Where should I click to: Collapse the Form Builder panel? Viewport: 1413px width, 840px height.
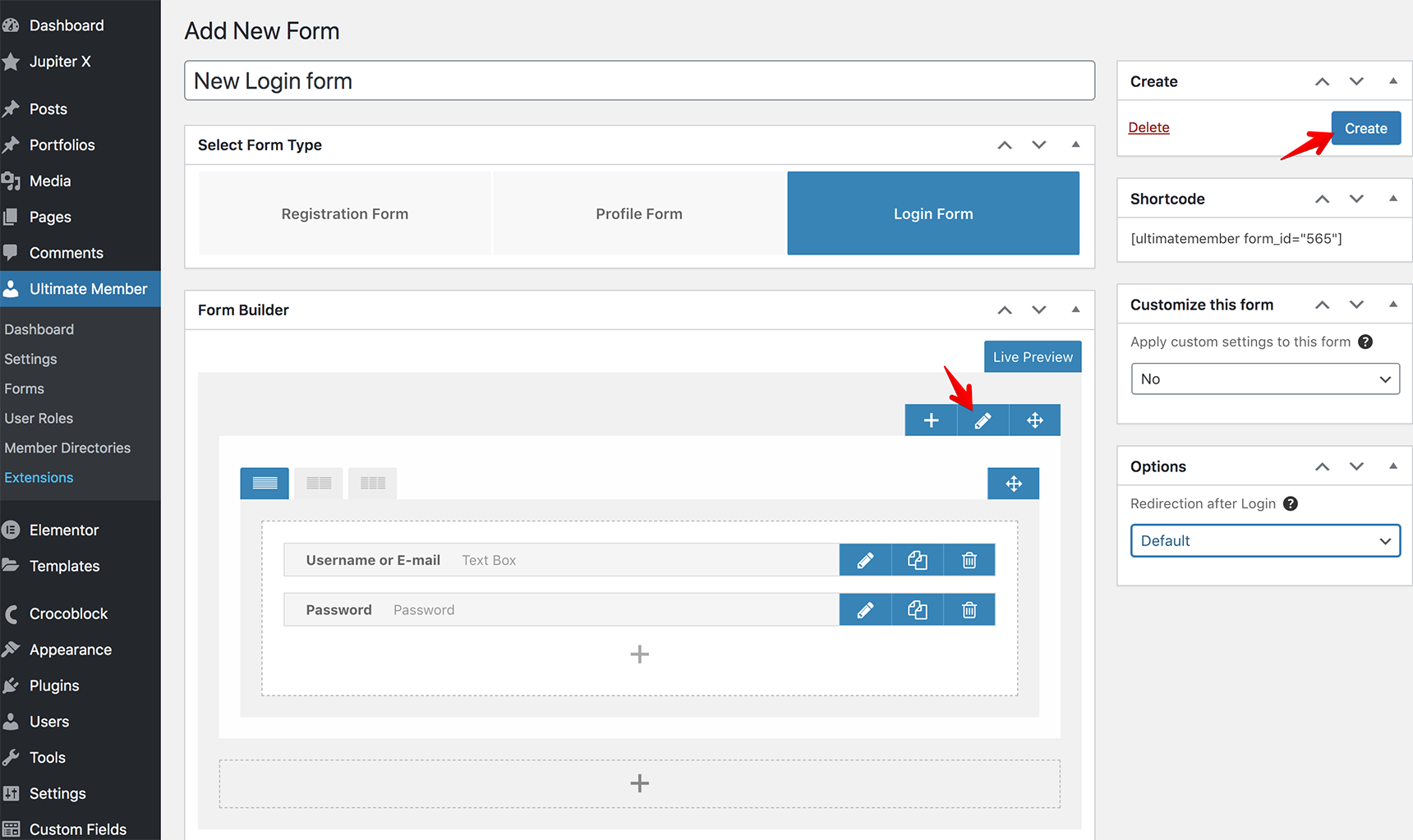[1075, 310]
